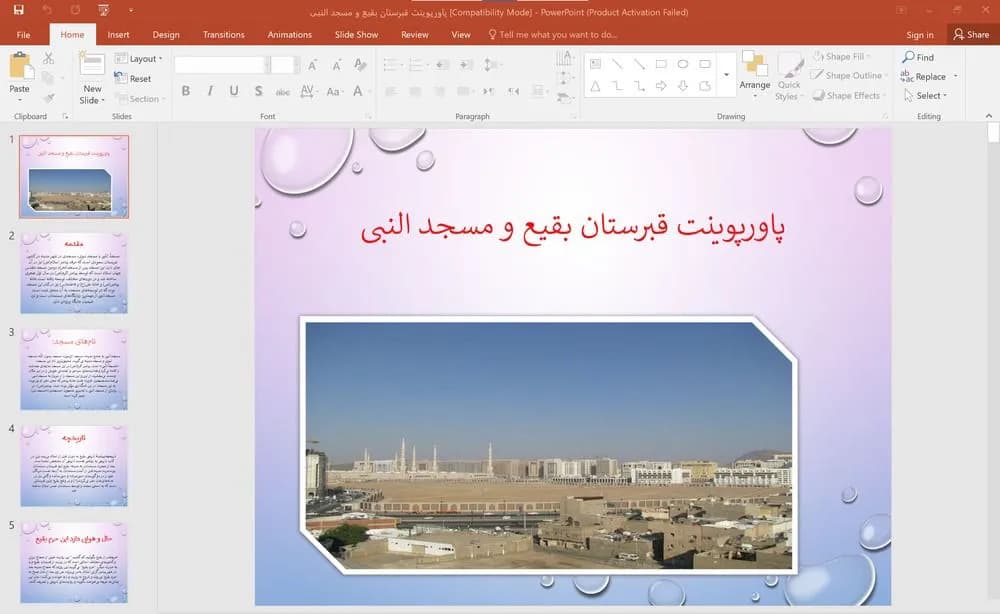This screenshot has width=1000, height=614.
Task: Select slide 5 thumbnail
Action: [74, 562]
